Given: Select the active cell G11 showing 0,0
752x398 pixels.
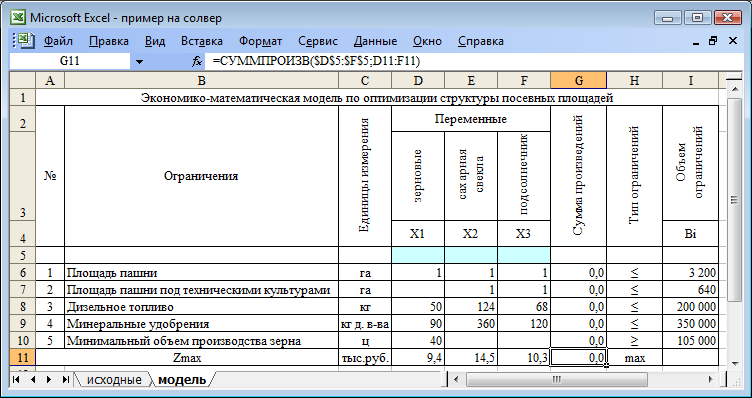Looking at the screenshot, I should point(578,358).
